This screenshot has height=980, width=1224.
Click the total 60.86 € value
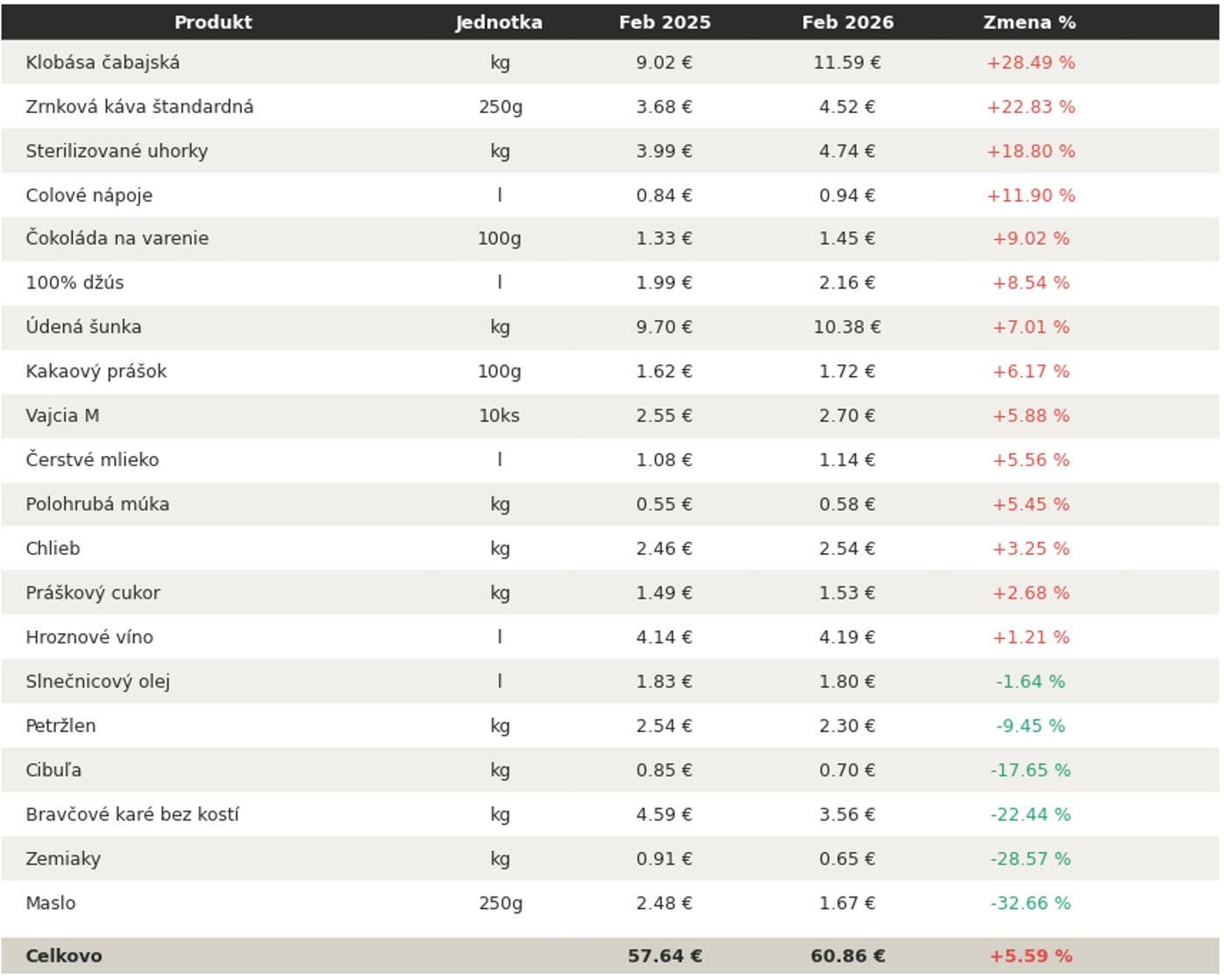click(847, 955)
